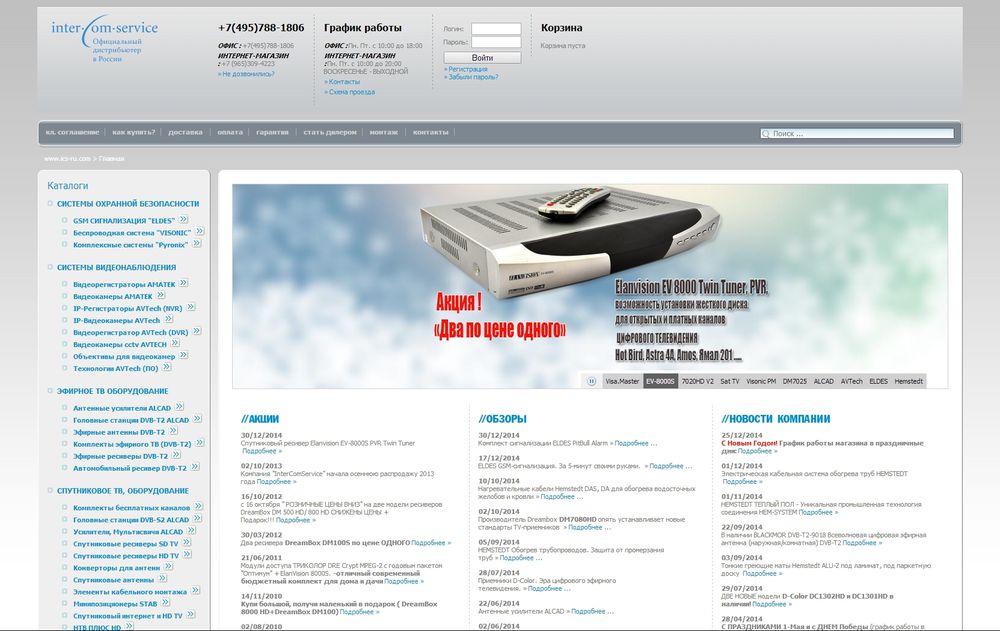The image size is (1000, 631).
Task: Collapse СИСТЕМЫ ОХРАННОЙ БЕЗОПАСНОСТИ catalog section
Action: (50, 204)
